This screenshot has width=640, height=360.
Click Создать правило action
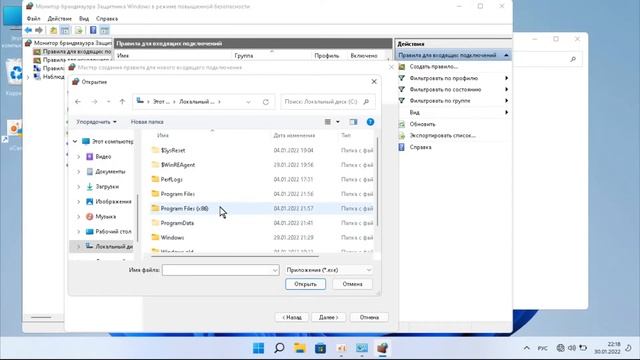[x=433, y=66]
